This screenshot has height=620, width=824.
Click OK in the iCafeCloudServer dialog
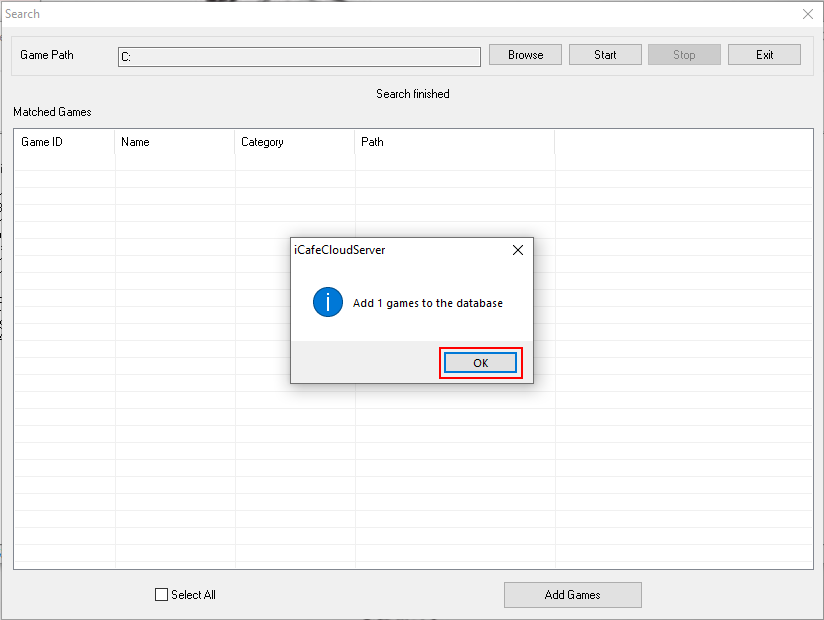480,363
